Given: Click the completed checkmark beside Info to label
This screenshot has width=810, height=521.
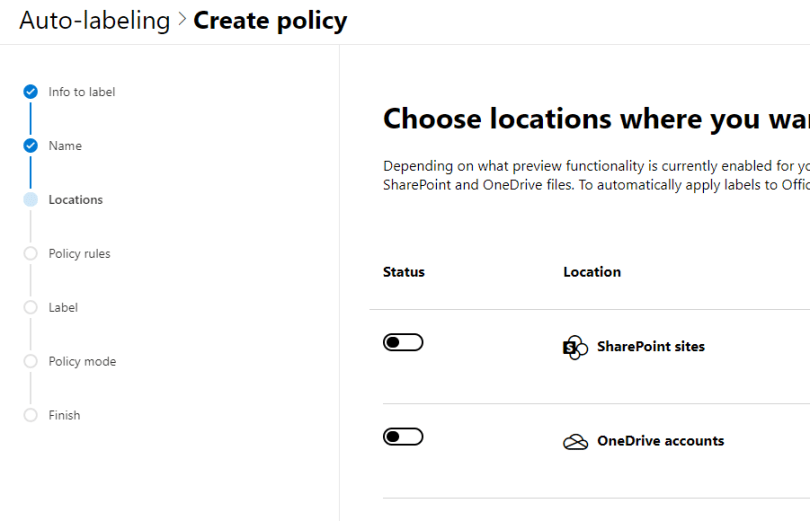Looking at the screenshot, I should tap(31, 92).
